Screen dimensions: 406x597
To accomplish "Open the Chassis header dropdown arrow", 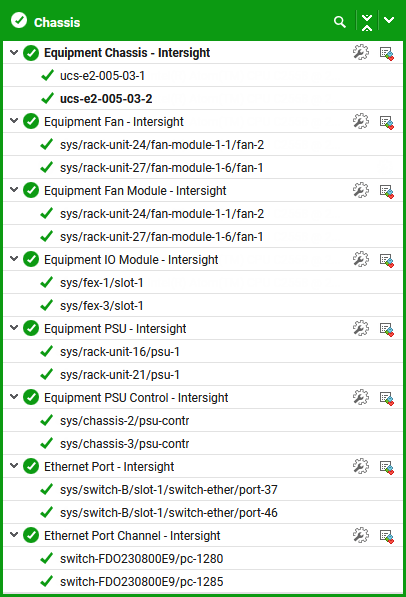I will point(389,20).
